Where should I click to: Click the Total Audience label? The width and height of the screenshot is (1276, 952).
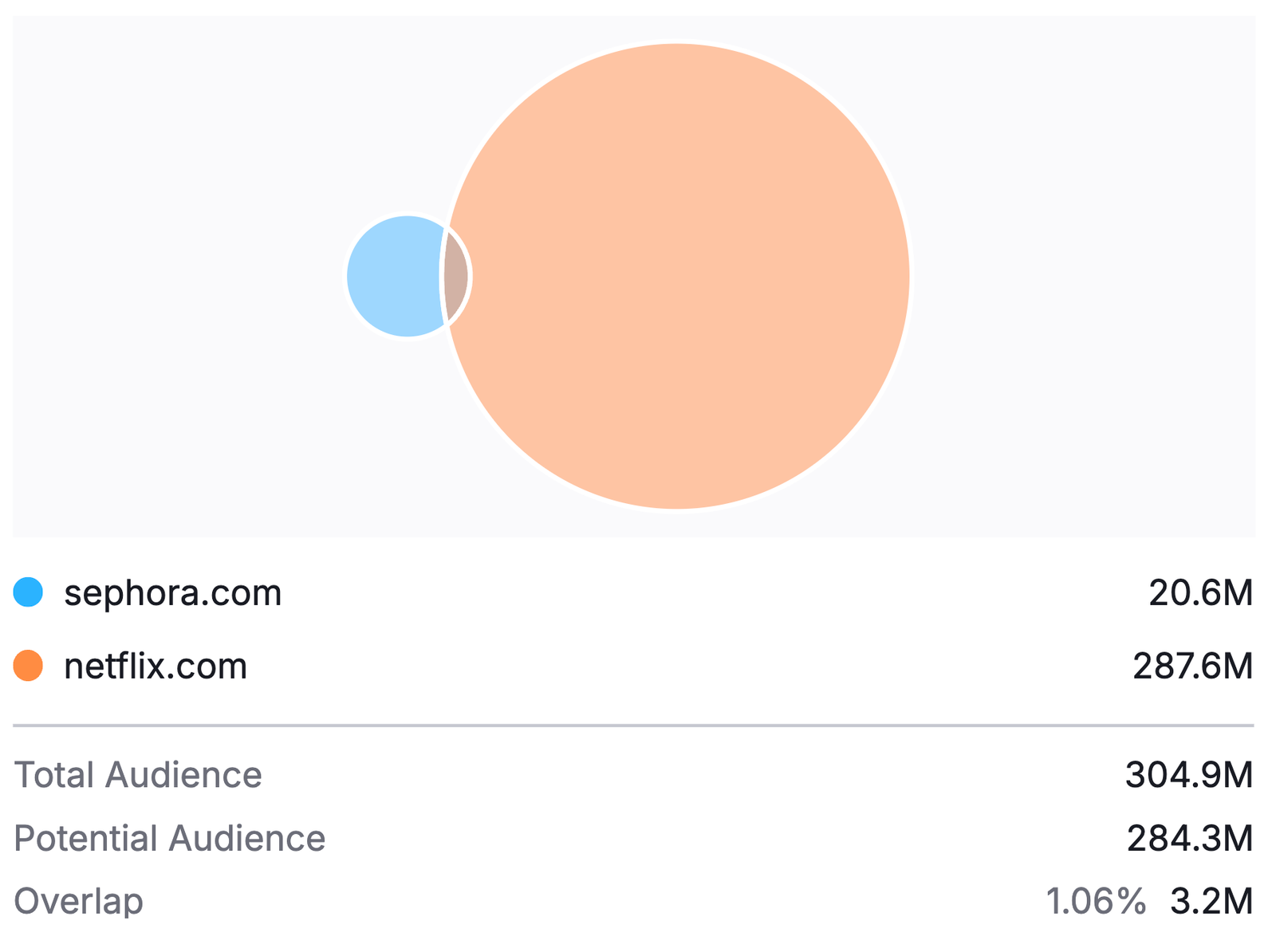click(x=138, y=775)
